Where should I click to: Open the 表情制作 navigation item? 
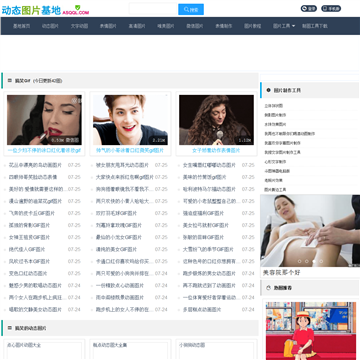[224, 26]
